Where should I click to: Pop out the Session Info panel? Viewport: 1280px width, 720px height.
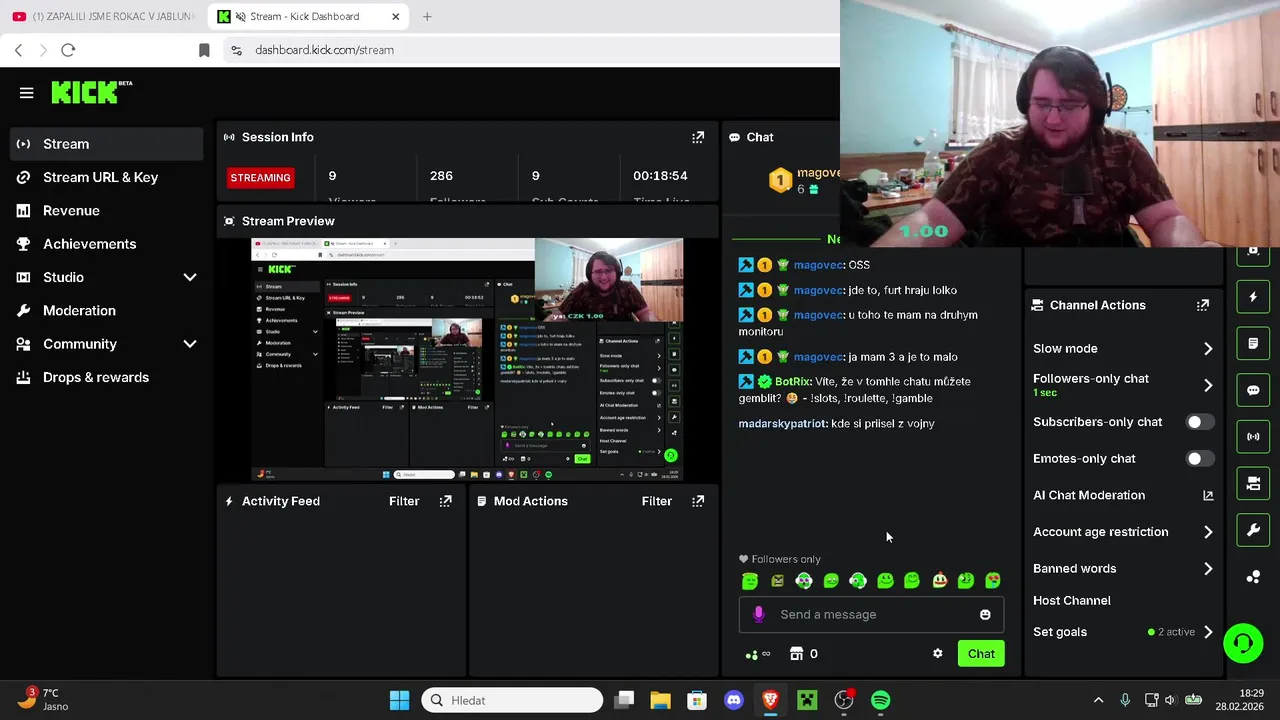click(x=698, y=137)
